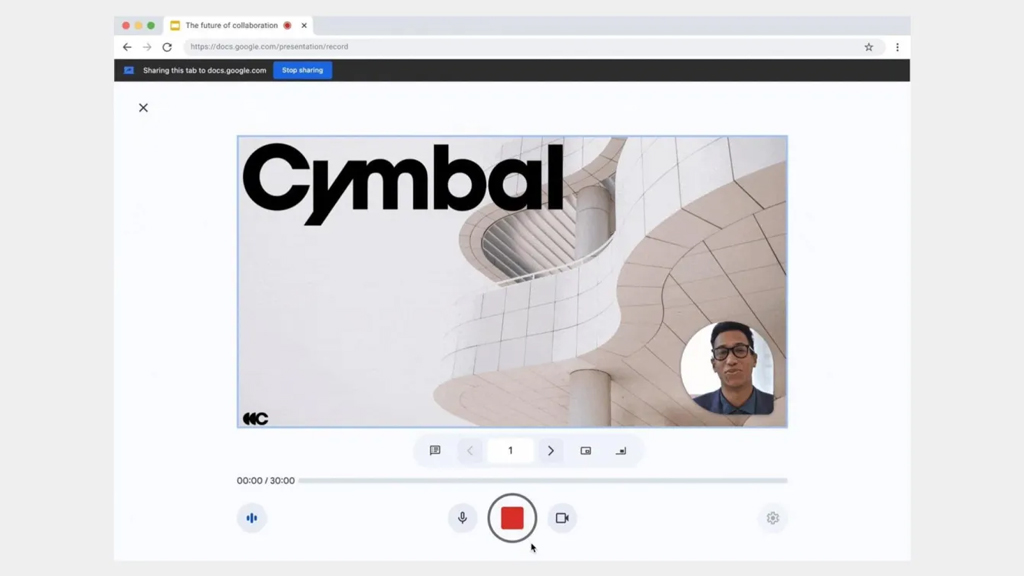Click Stop sharing button
The width and height of the screenshot is (1024, 576).
tap(302, 70)
